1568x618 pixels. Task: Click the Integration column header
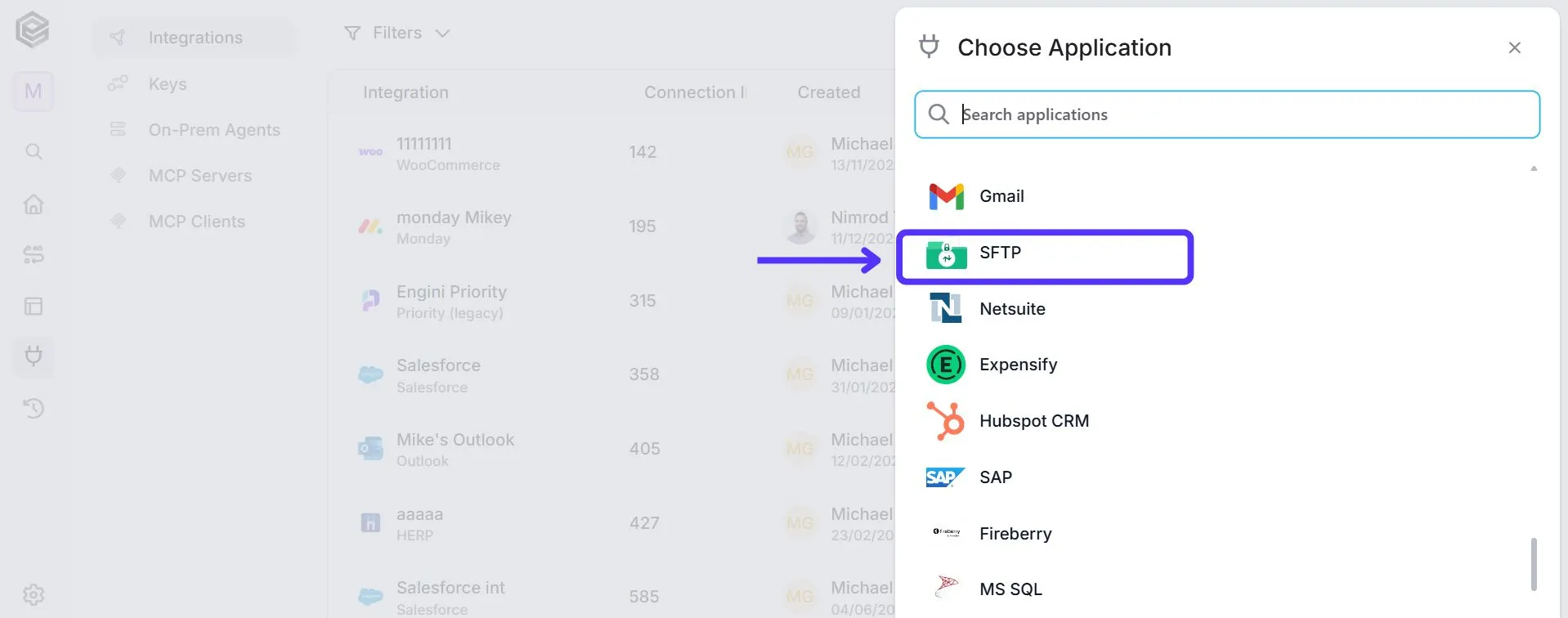[405, 92]
